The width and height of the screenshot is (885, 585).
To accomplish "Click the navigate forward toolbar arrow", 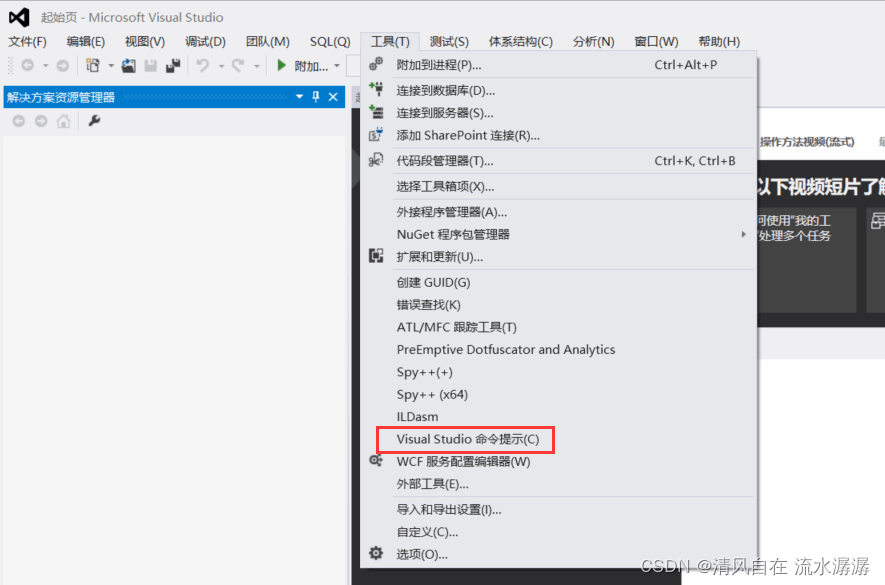I will coord(63,66).
